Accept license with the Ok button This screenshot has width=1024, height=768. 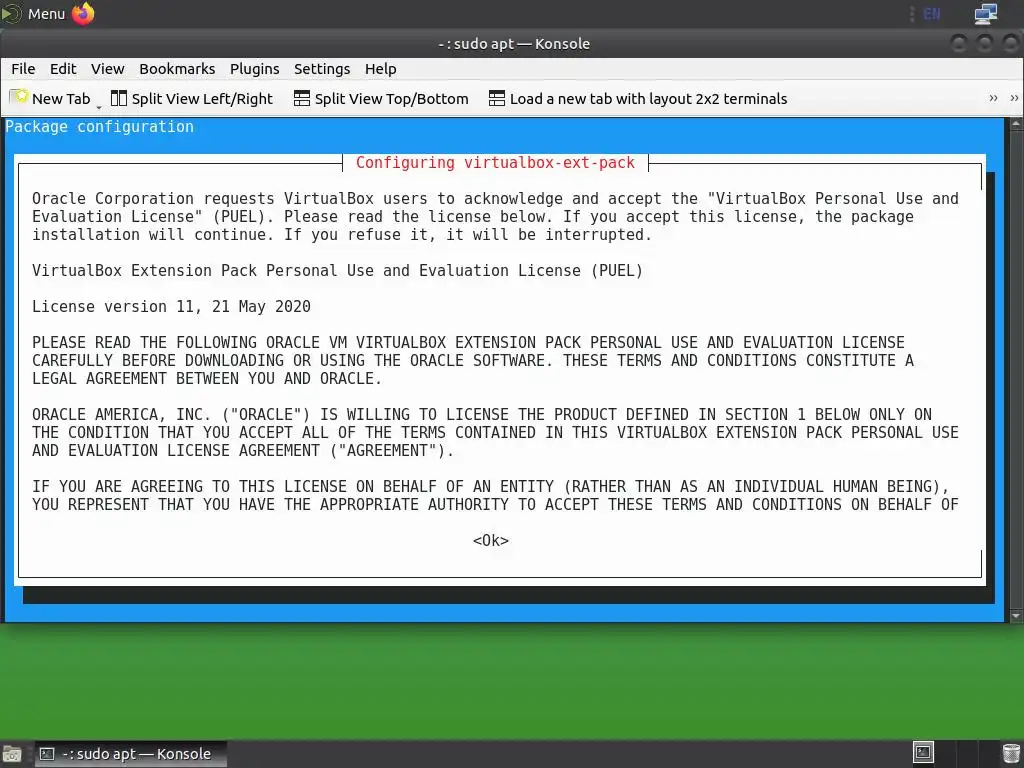click(x=490, y=541)
